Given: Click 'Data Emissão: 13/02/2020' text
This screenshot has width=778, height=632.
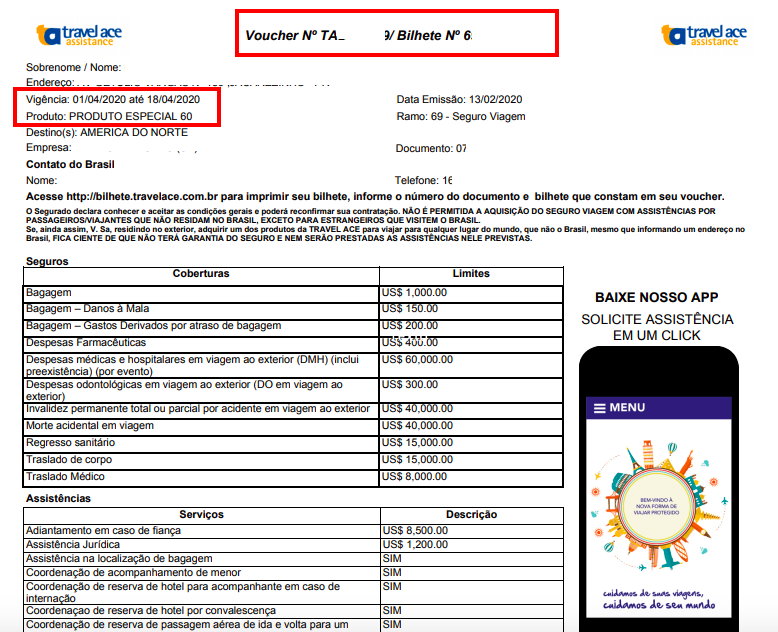Looking at the screenshot, I should click(459, 99).
